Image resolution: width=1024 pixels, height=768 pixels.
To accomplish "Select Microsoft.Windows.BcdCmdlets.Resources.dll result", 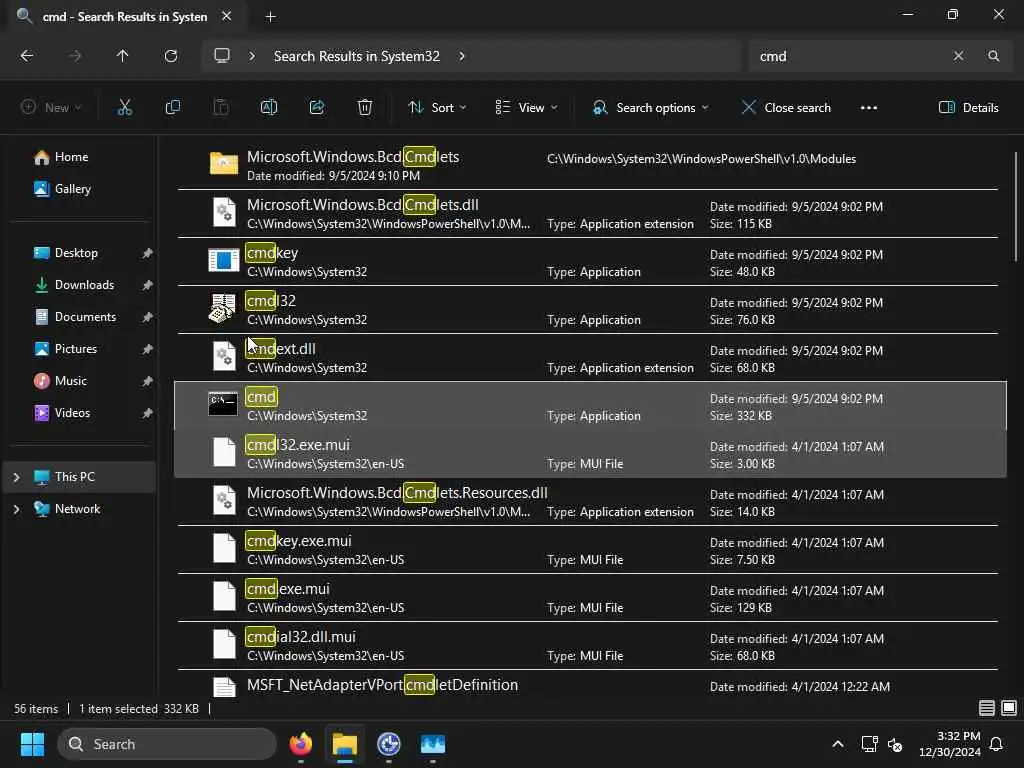I will [x=588, y=502].
